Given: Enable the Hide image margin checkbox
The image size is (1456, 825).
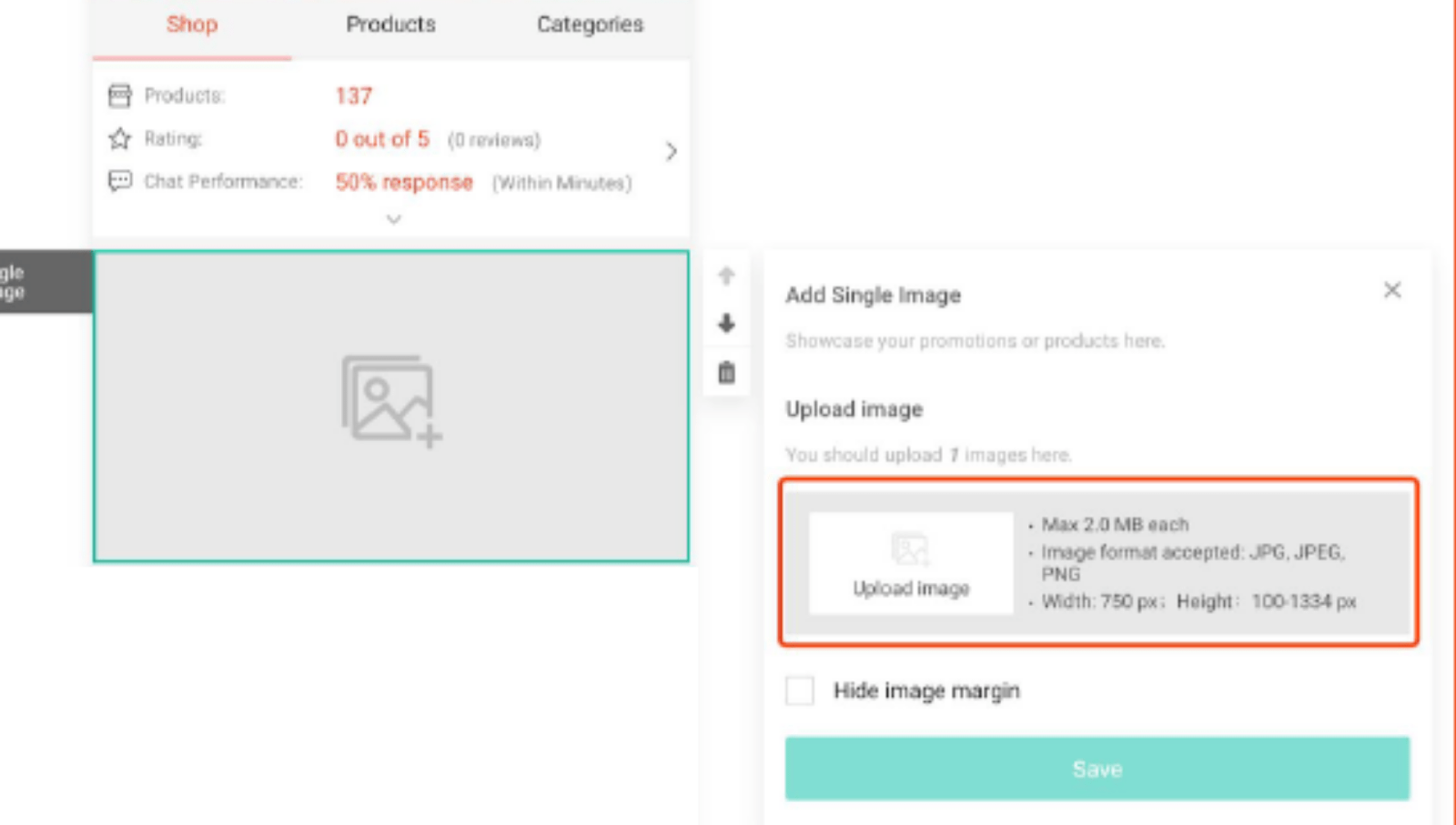Looking at the screenshot, I should (800, 690).
